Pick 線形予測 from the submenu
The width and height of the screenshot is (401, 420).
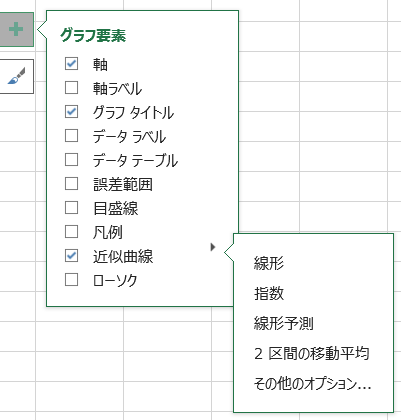tap(283, 323)
